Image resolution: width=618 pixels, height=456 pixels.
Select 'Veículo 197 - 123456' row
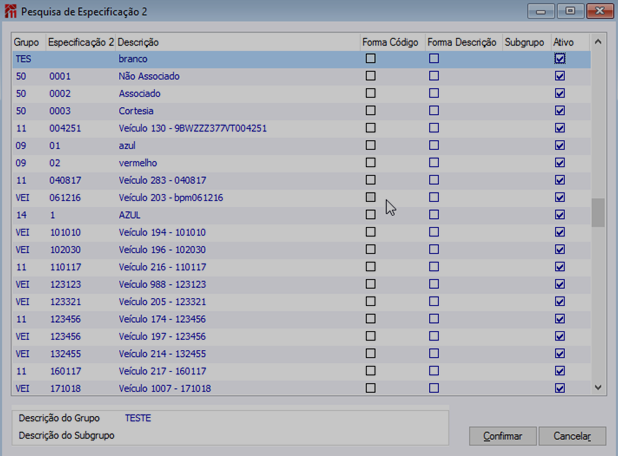click(302, 337)
